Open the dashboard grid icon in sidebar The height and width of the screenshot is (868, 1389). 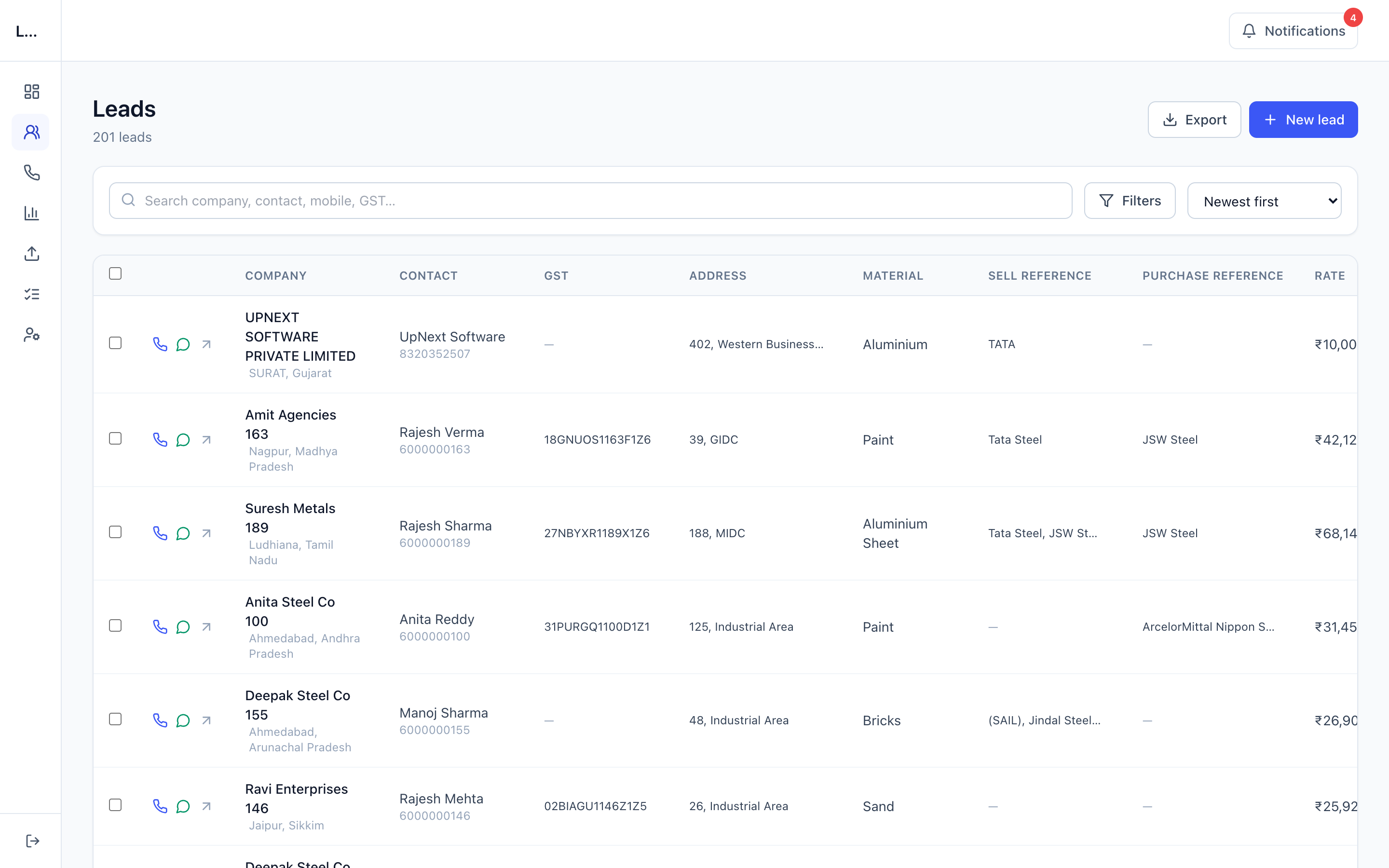(x=31, y=92)
